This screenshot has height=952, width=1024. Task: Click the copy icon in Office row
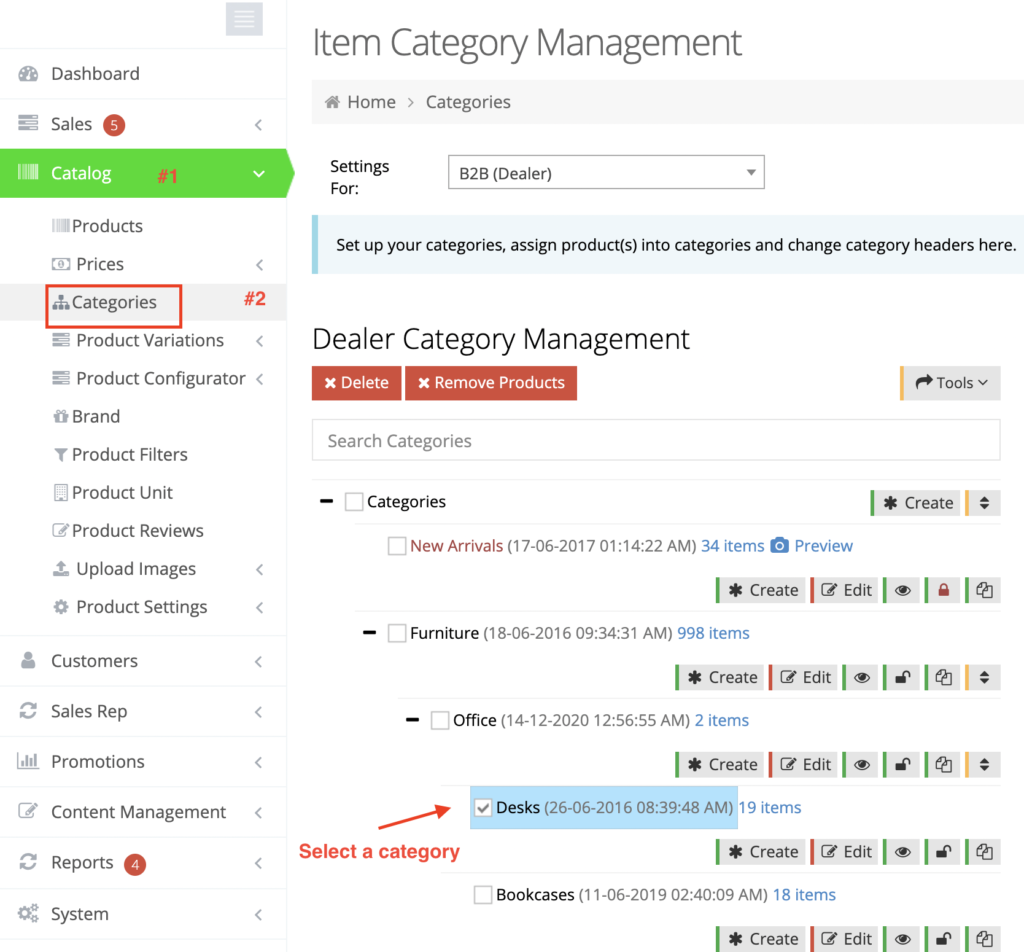943,765
